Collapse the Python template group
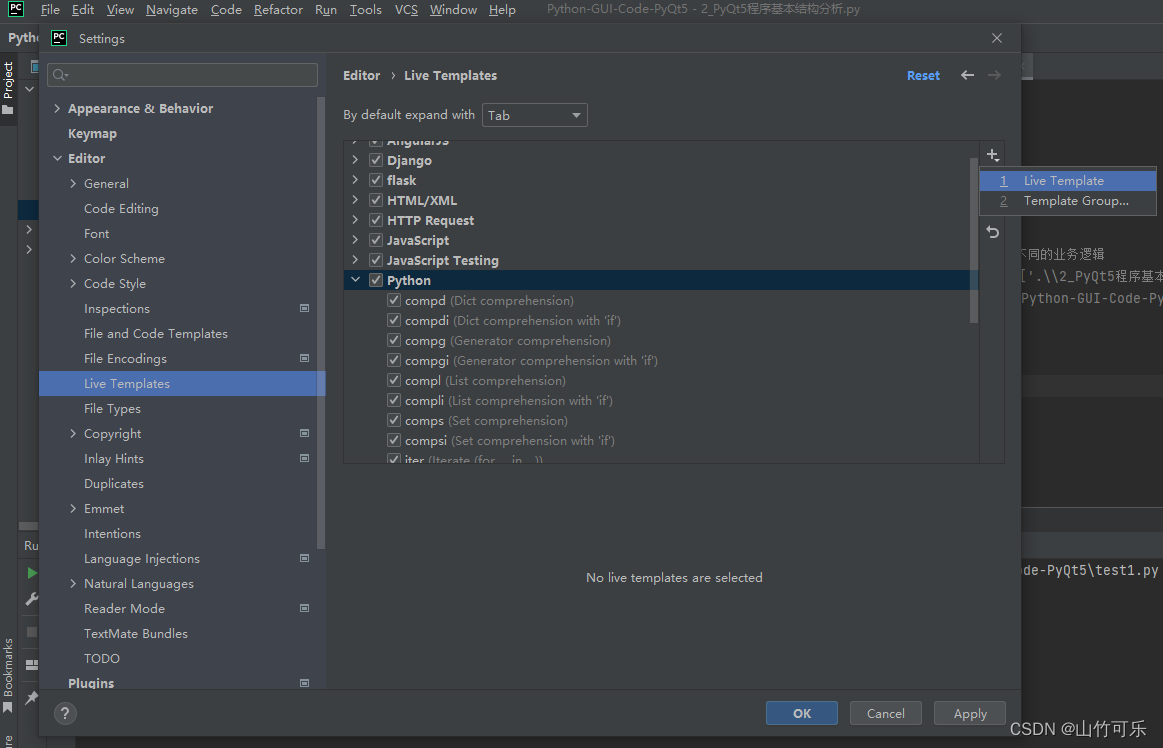The height and width of the screenshot is (748, 1163). point(355,280)
